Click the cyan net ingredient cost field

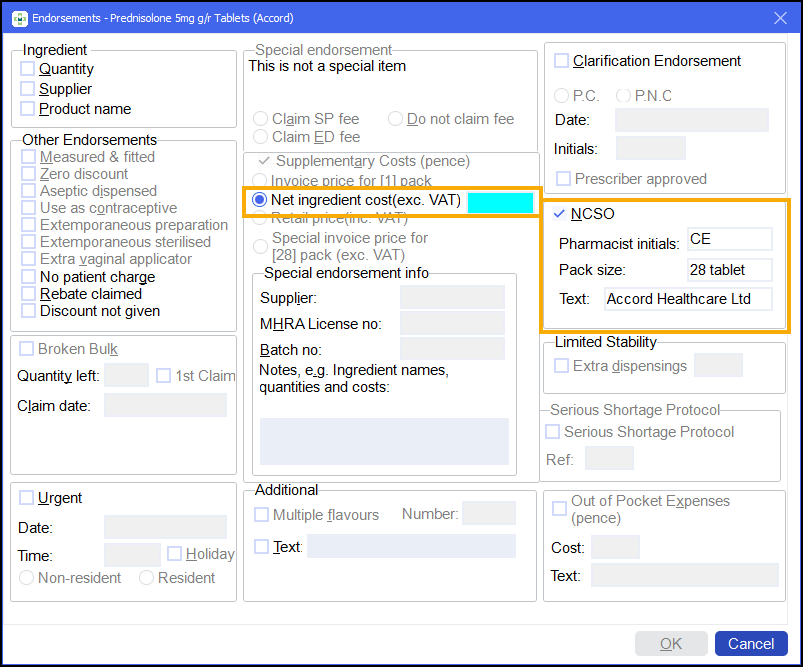pyautogui.click(x=500, y=201)
